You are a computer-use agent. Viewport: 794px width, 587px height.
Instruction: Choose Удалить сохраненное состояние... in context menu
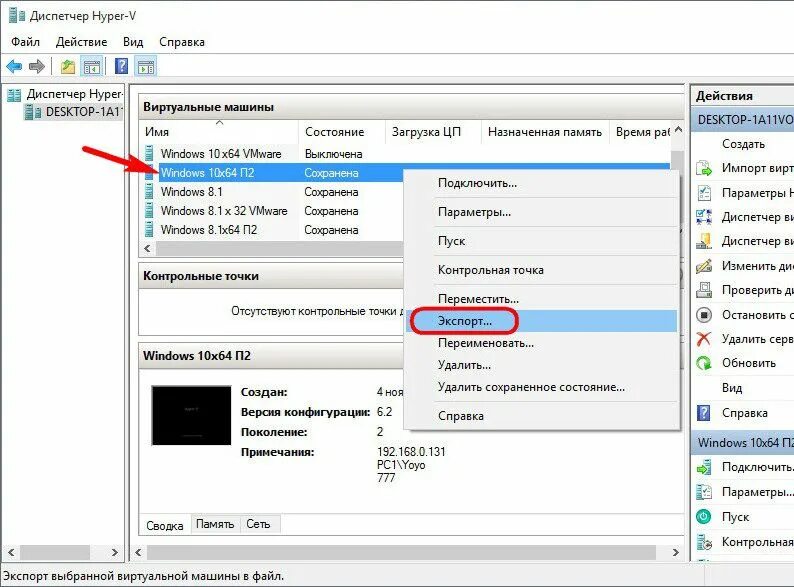[x=542, y=387]
